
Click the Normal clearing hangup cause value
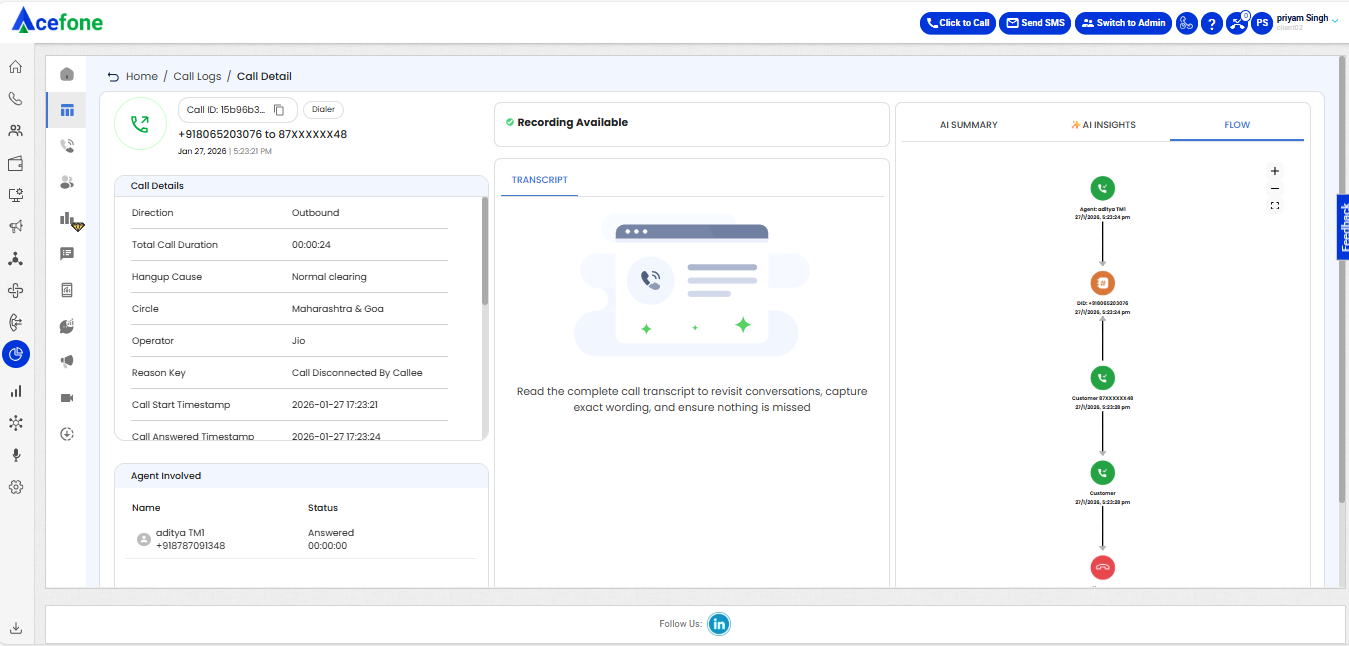click(329, 277)
